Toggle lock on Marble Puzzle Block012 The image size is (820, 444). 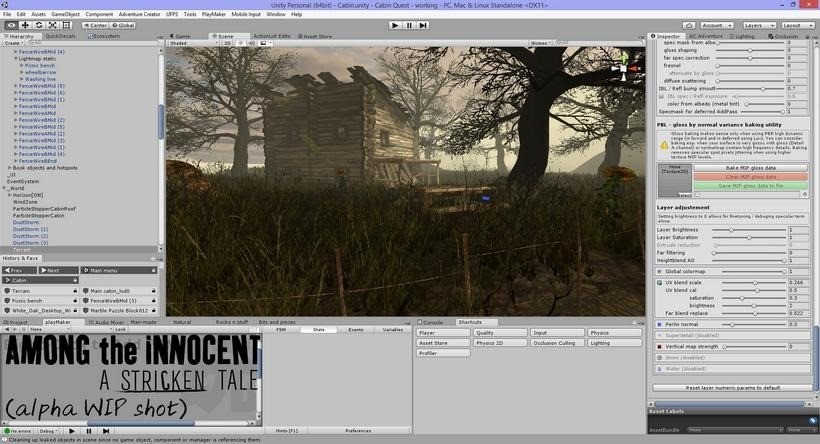point(153,311)
